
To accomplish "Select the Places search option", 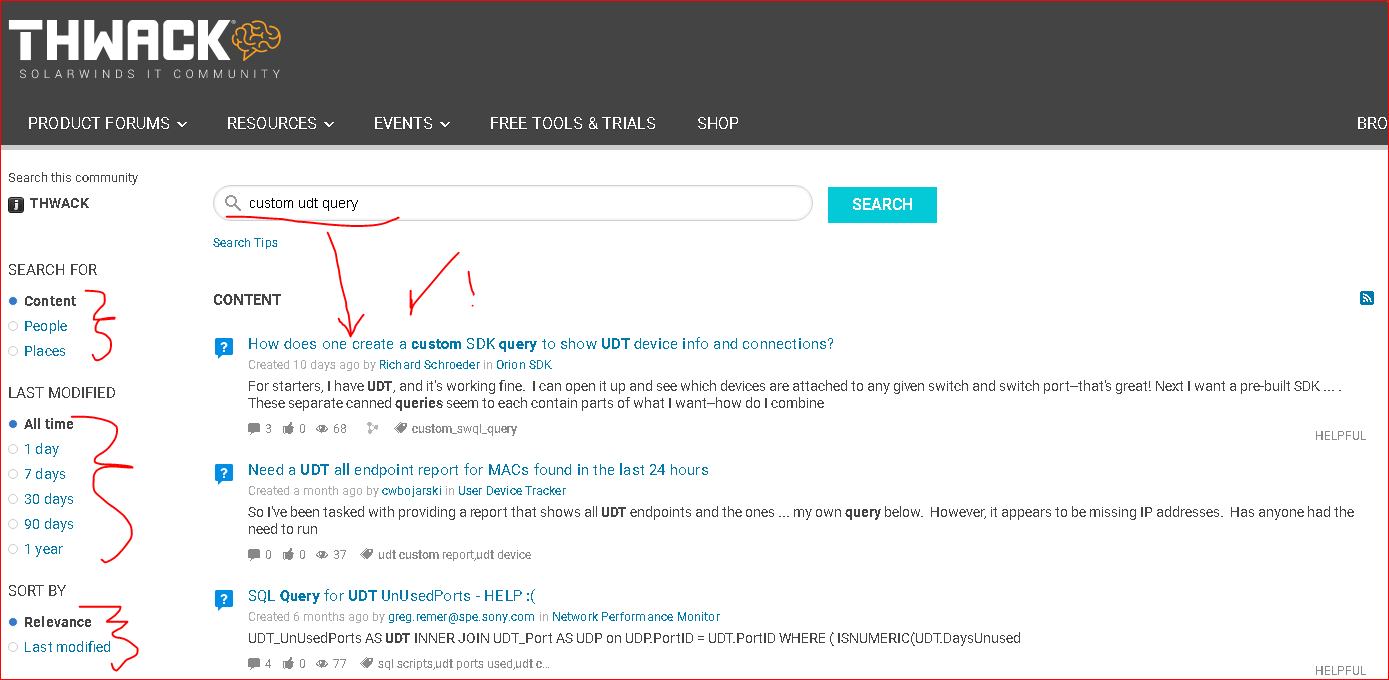I will (x=45, y=351).
